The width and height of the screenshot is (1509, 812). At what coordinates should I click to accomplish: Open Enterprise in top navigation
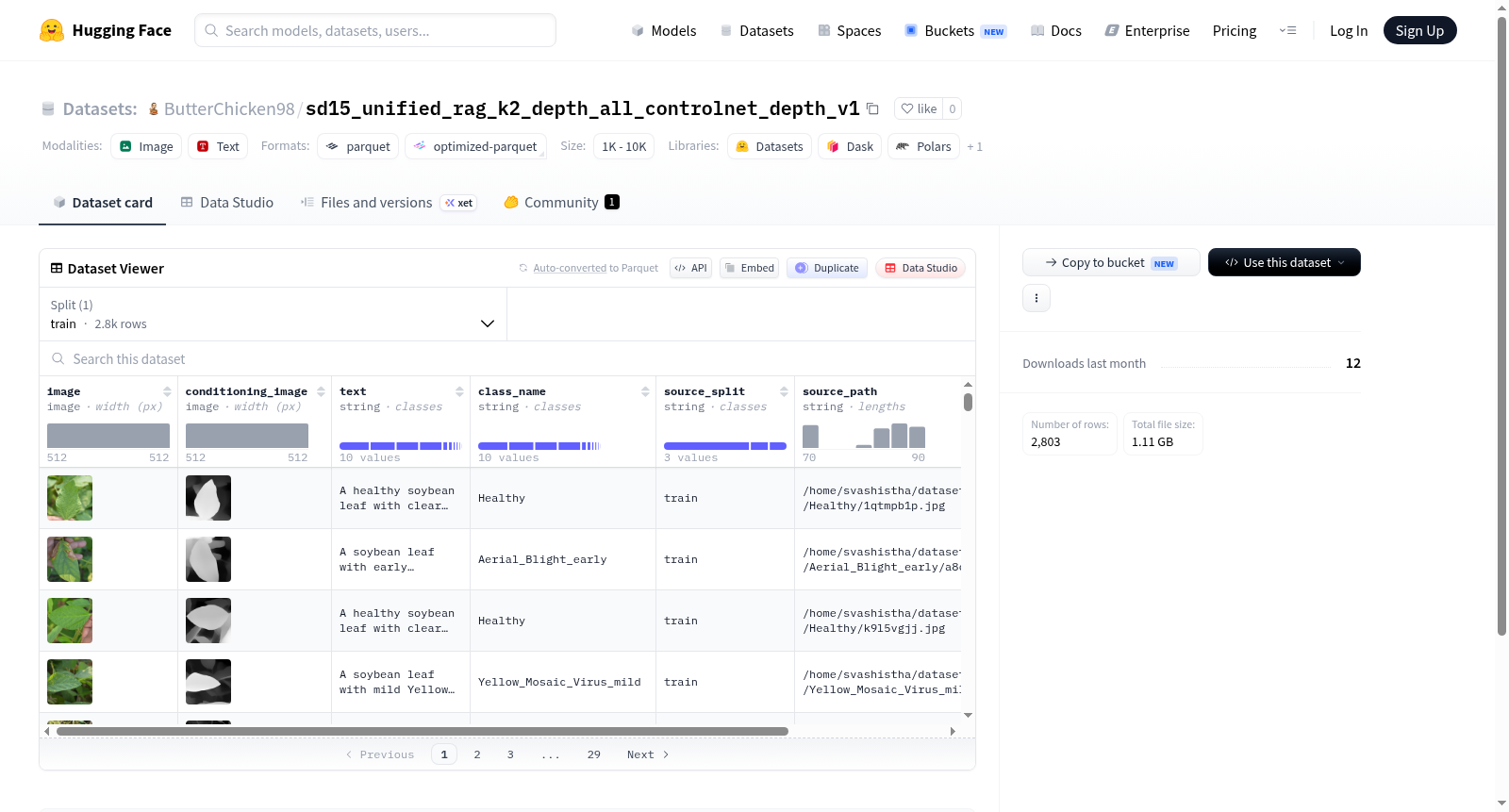(1147, 30)
